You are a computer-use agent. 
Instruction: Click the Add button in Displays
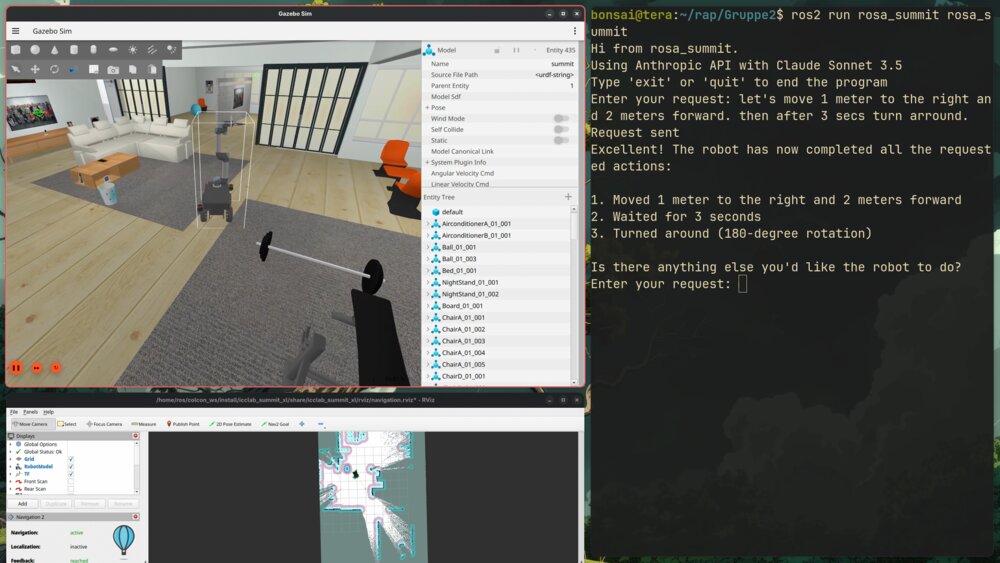[x=23, y=504]
